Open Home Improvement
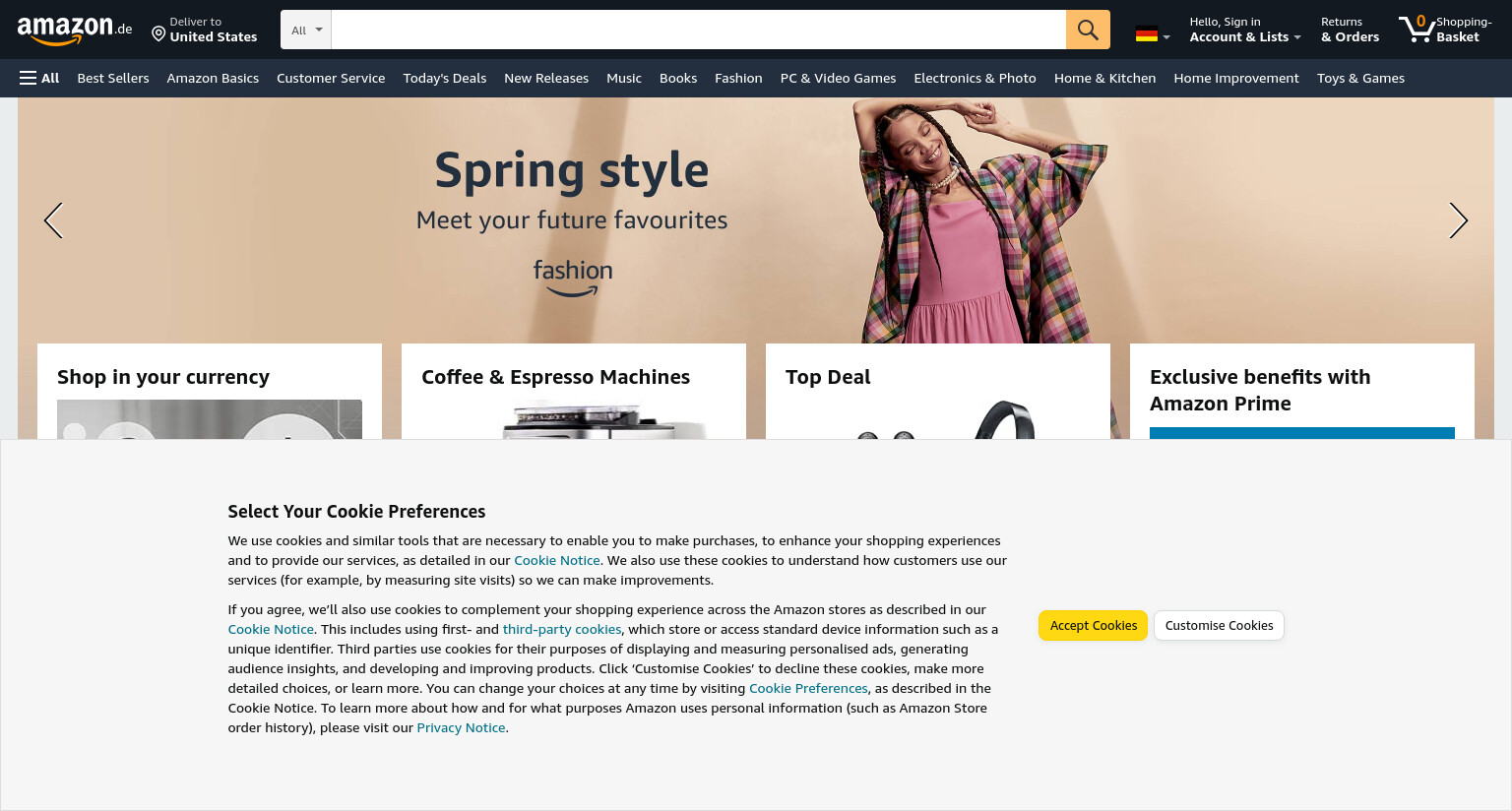 point(1236,78)
